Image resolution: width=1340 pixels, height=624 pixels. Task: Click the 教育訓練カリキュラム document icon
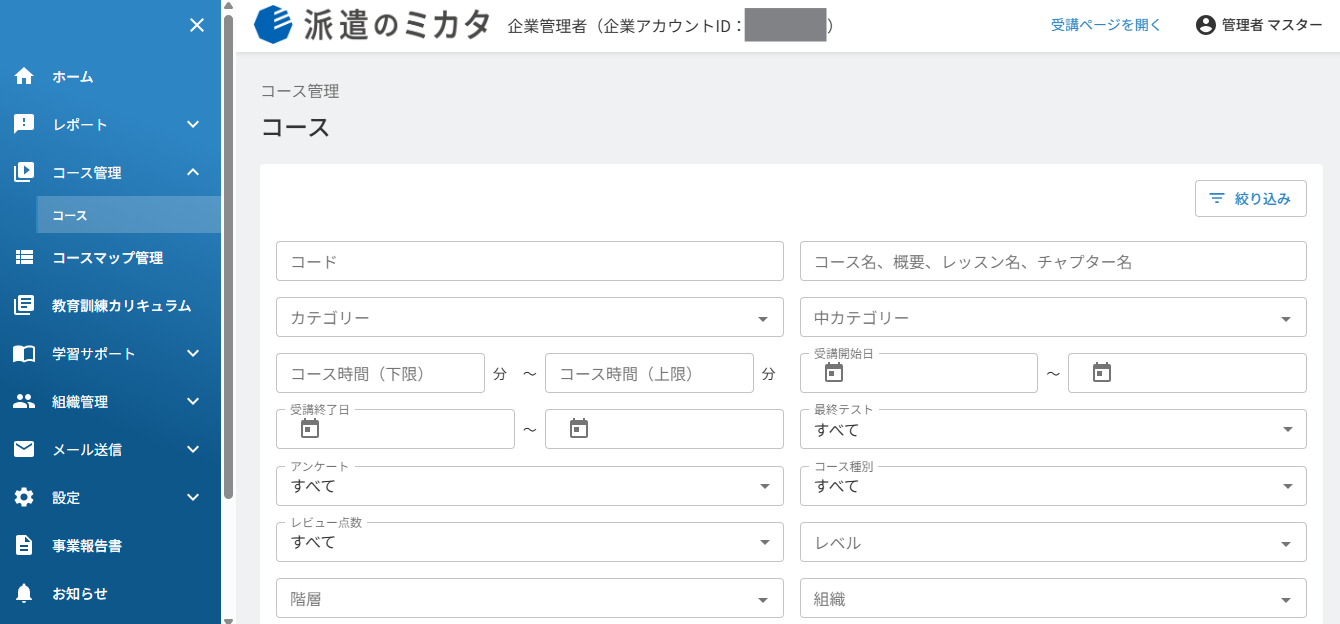24,306
